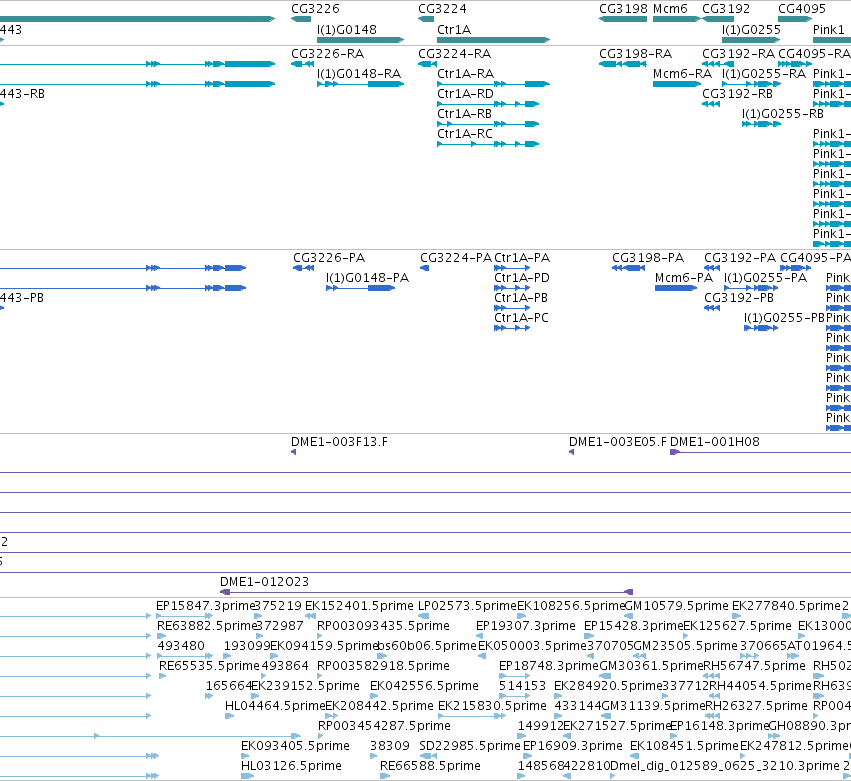Select the l(1)G0148-RA transcript label
851x781 pixels.
point(359,74)
